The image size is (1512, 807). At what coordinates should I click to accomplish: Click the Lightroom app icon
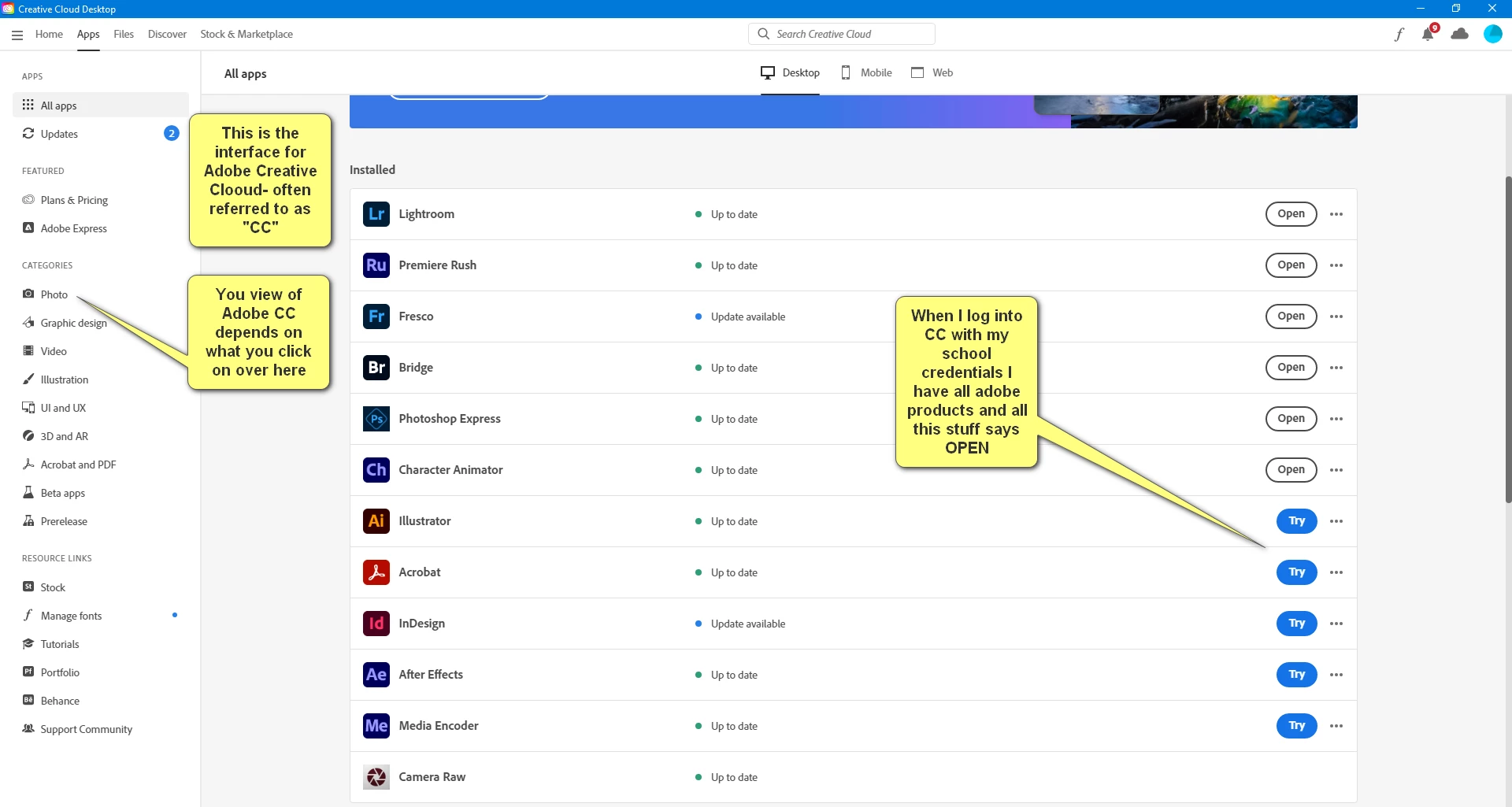376,214
